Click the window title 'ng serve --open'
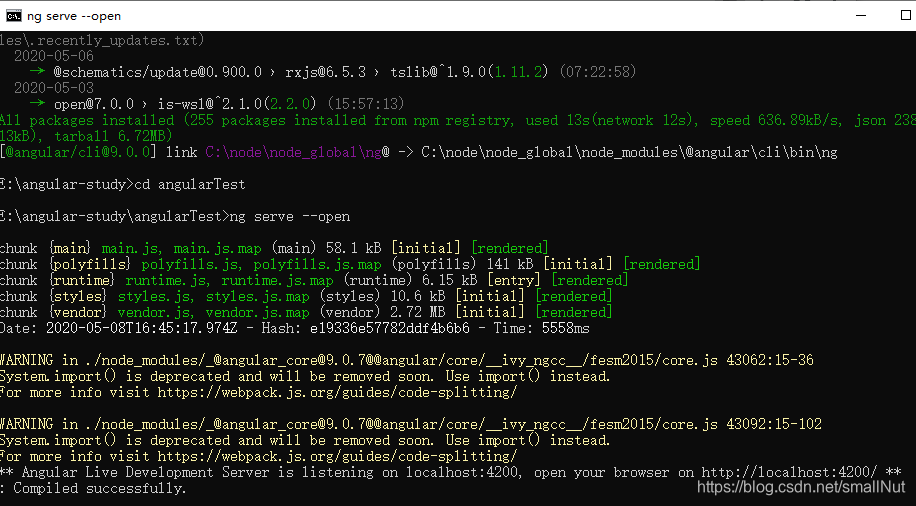 (x=74, y=16)
